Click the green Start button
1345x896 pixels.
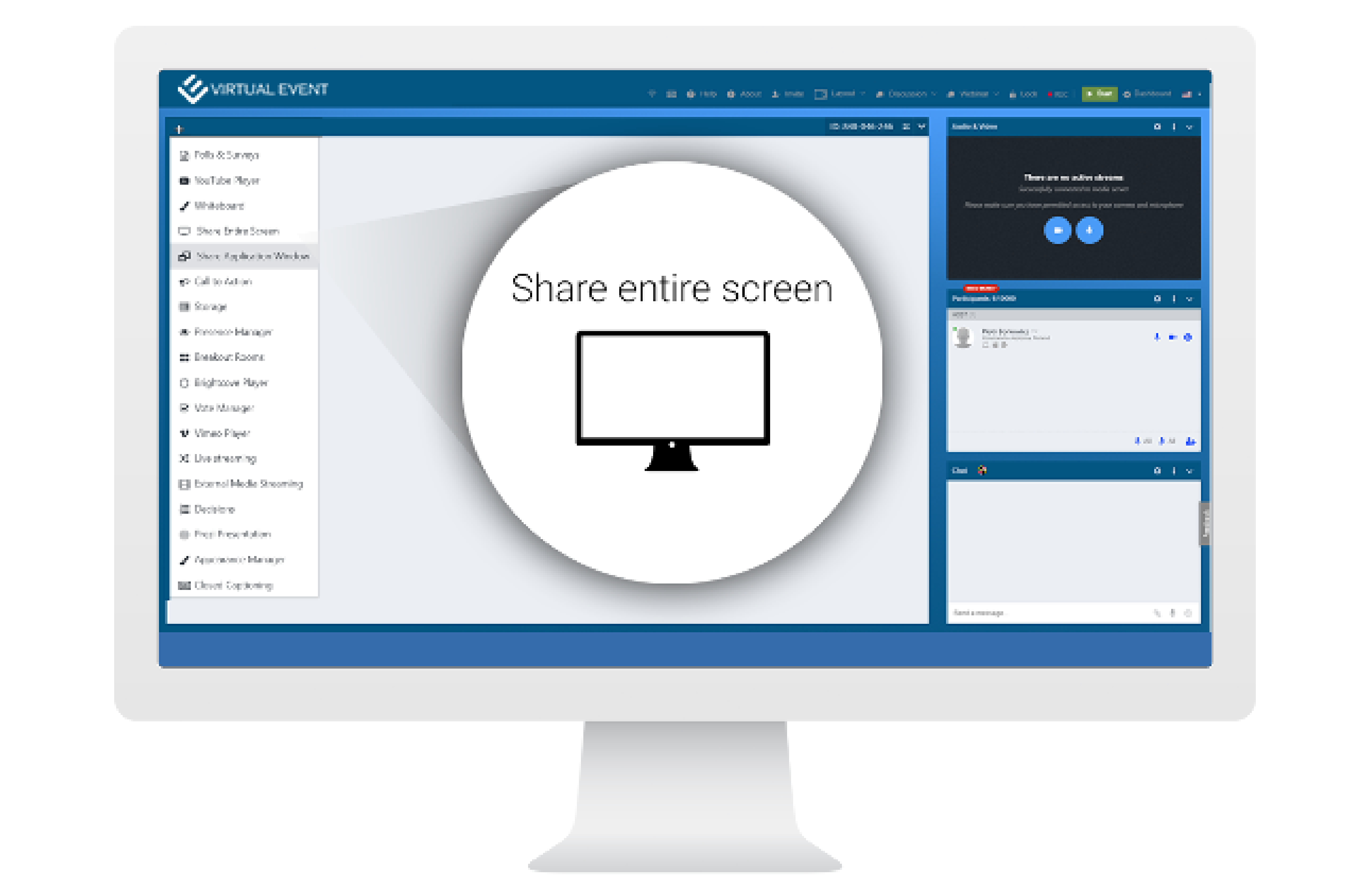[x=1099, y=94]
